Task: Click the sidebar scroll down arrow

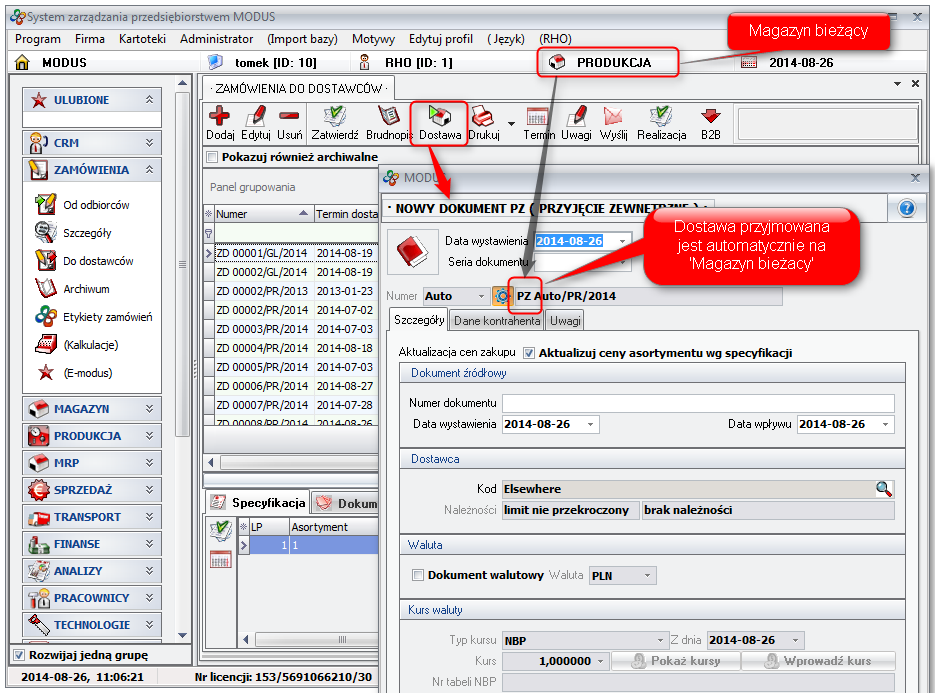Action: pyautogui.click(x=182, y=635)
